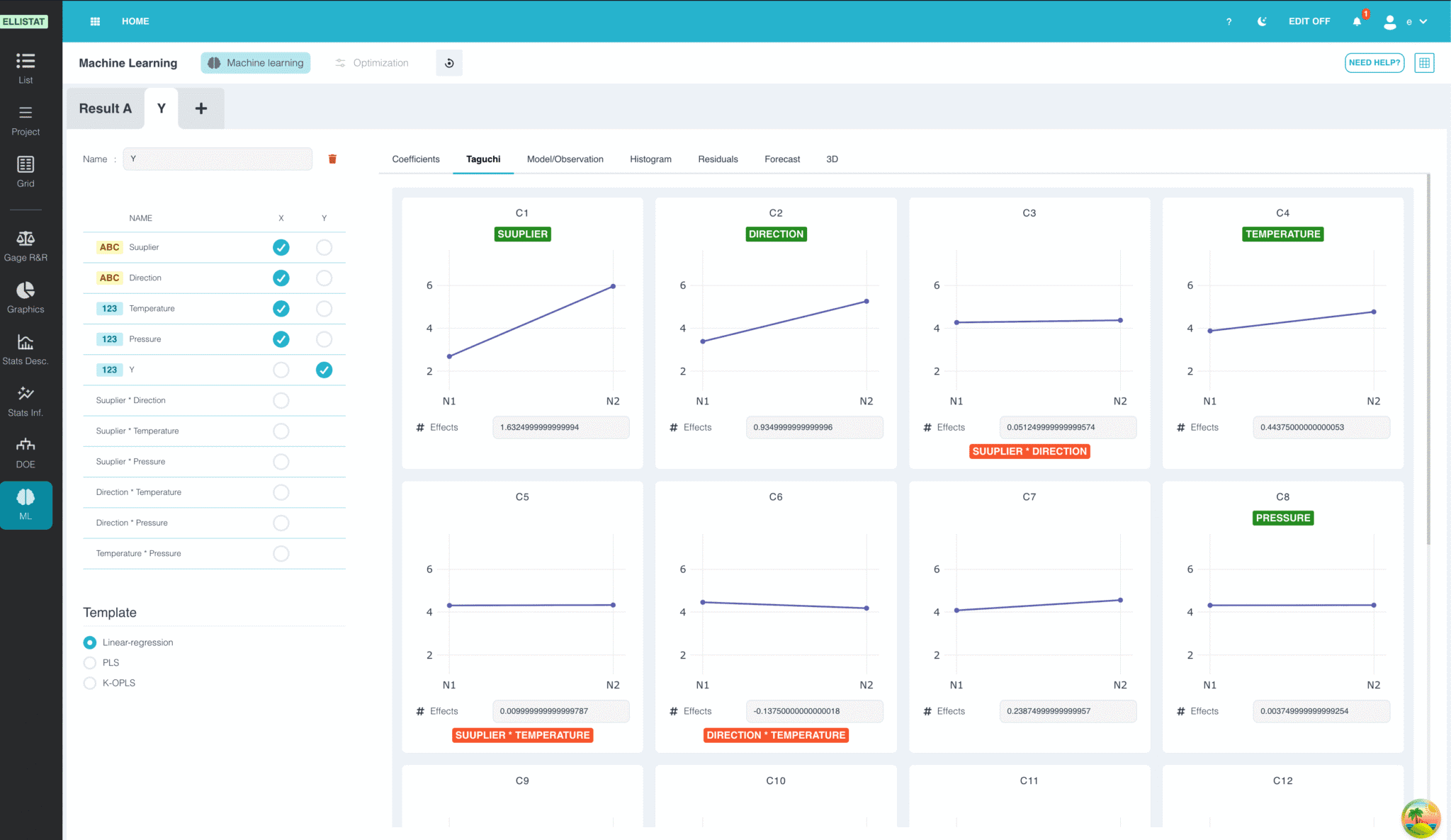Screen dimensions: 1451x840
Task: Open the DOE module in sidebar
Action: [26, 453]
